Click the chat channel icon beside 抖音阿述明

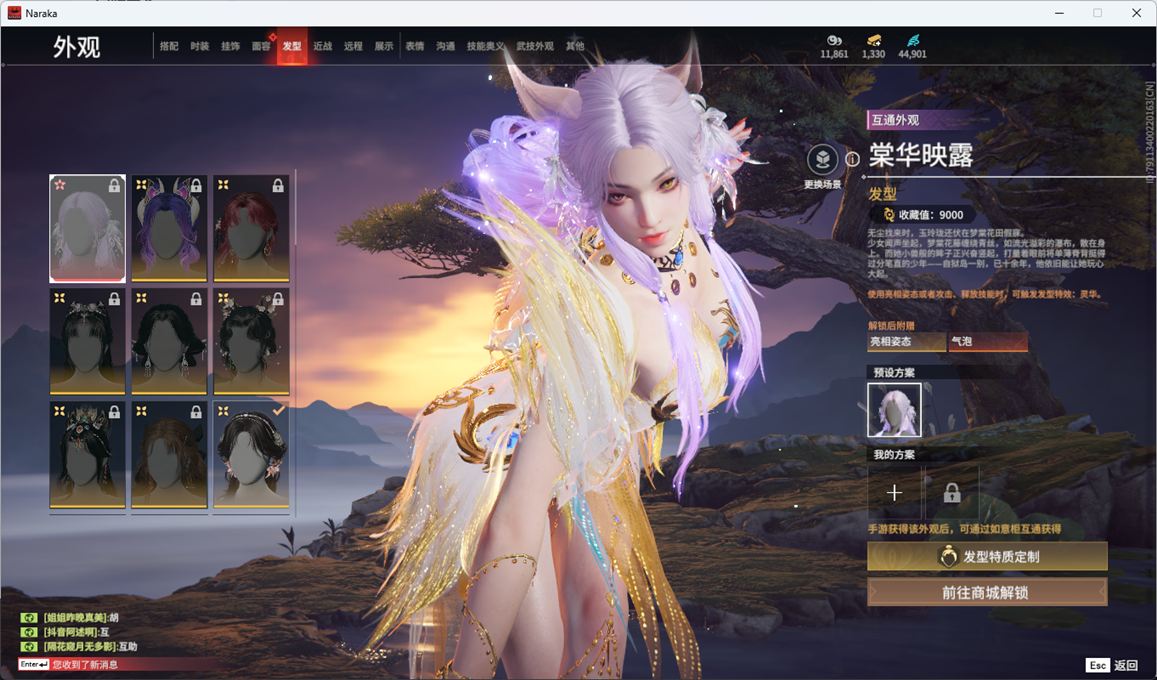tap(29, 632)
